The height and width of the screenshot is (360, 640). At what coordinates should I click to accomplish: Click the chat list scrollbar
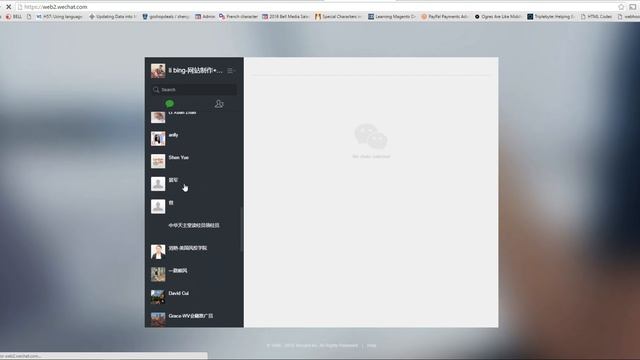[x=242, y=229]
